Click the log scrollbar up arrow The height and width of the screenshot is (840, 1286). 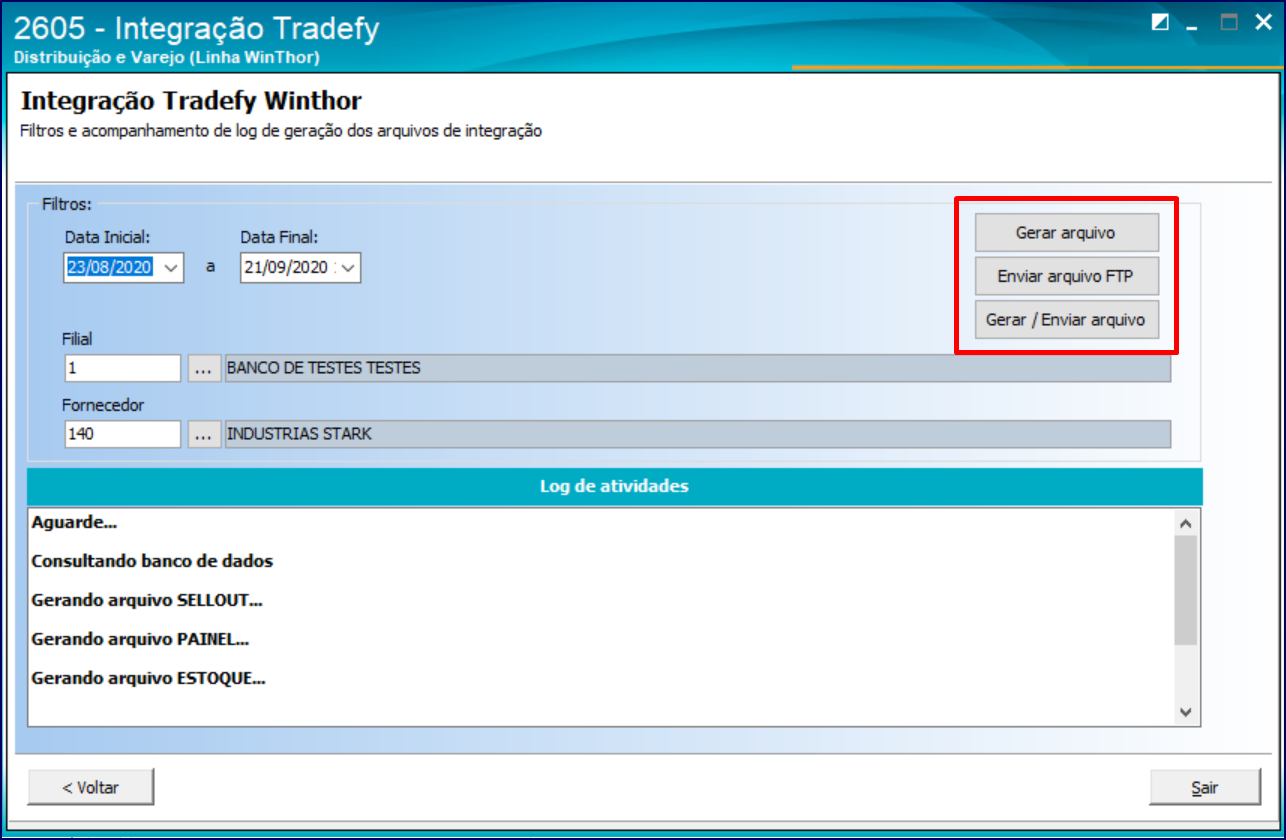[1186, 523]
